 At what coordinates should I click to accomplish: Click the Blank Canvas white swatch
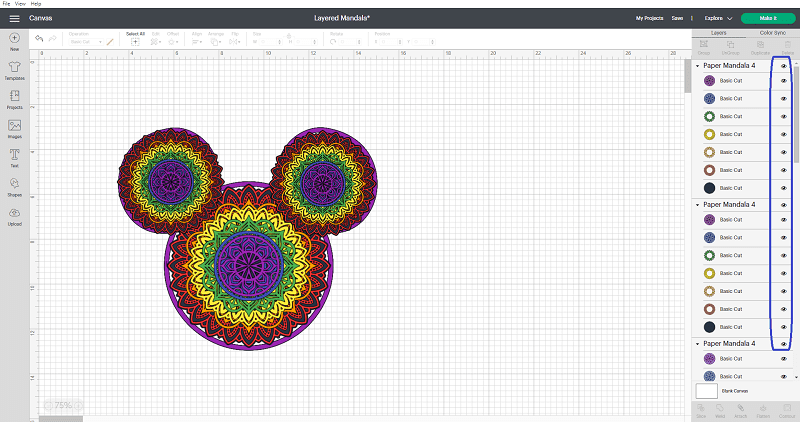coord(707,391)
